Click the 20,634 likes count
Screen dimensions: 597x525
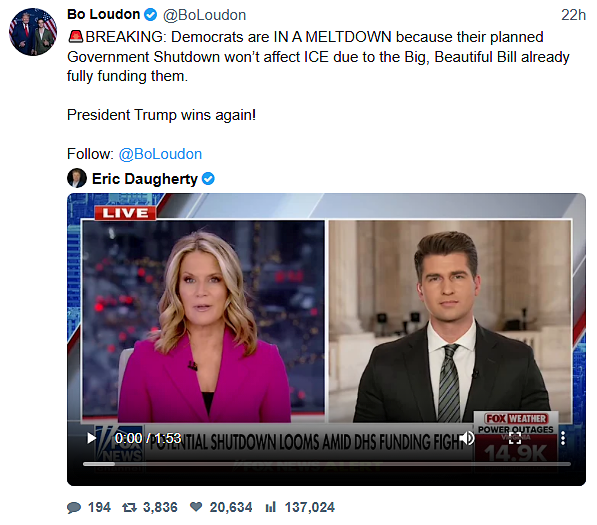click(231, 507)
